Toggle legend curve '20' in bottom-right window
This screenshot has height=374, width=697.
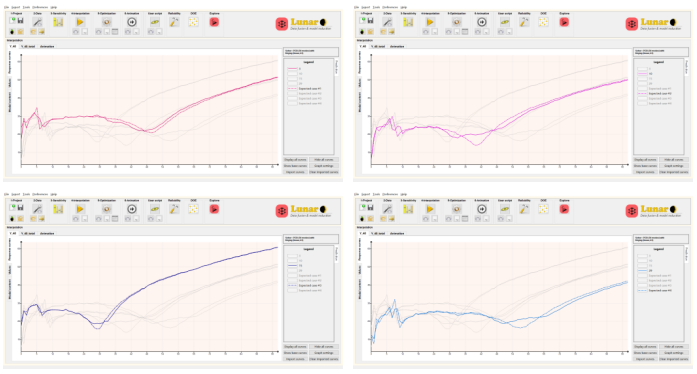(x=650, y=270)
